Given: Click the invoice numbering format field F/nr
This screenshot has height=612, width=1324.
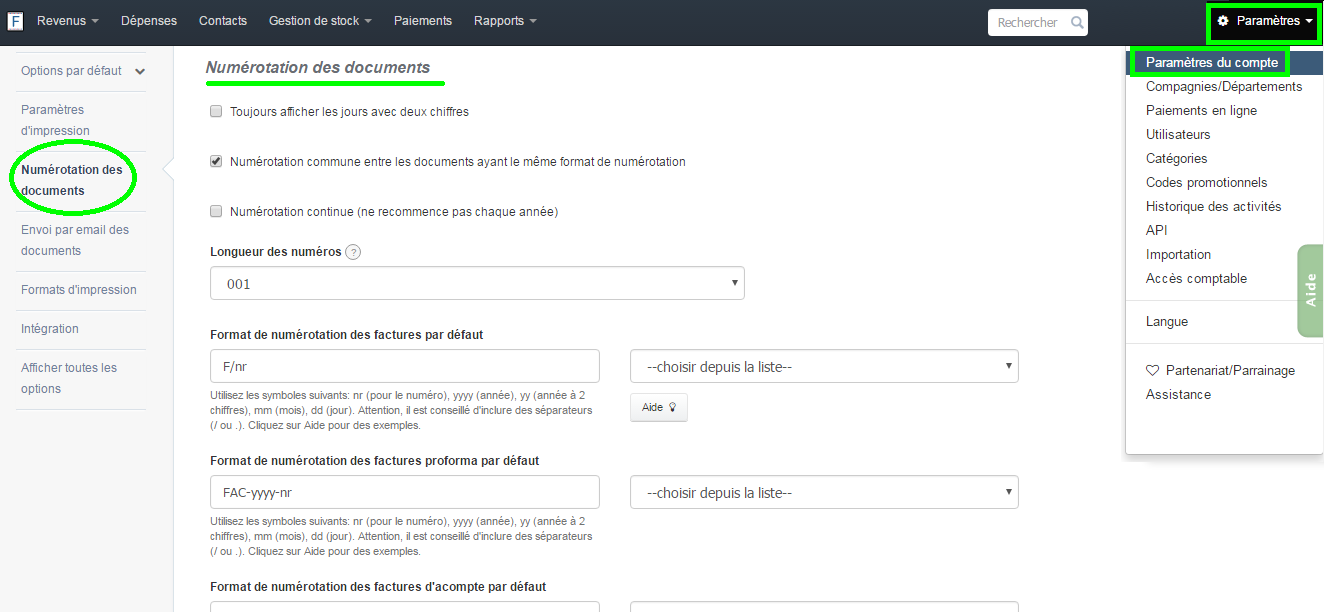Looking at the screenshot, I should [x=404, y=366].
